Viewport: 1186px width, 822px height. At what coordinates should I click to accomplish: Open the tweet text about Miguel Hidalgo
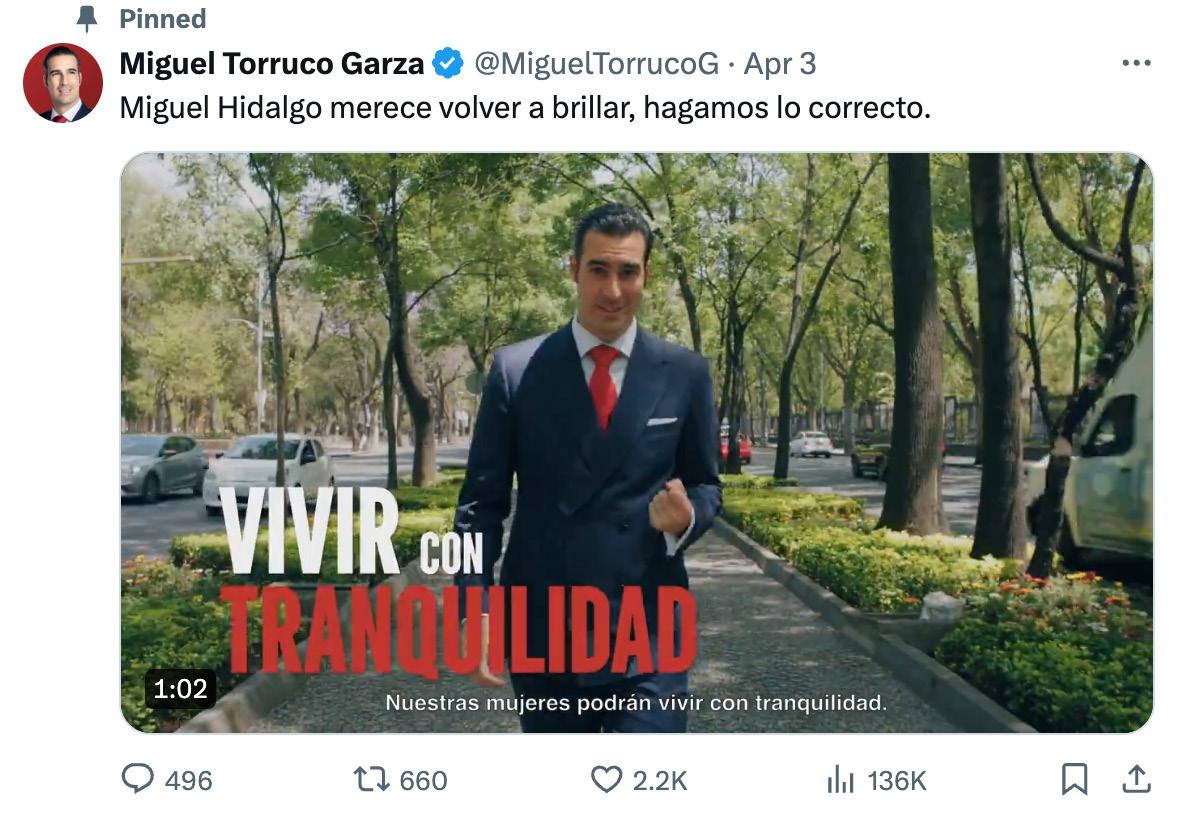525,108
